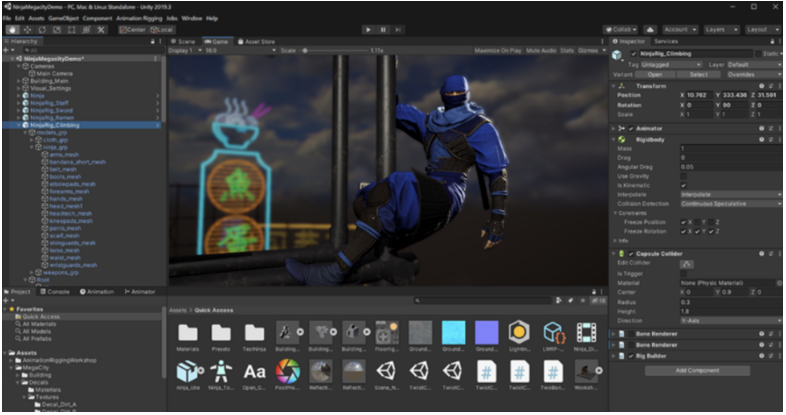Switch to the Services tab
Image resolution: width=786 pixels, height=415 pixels.
click(666, 41)
